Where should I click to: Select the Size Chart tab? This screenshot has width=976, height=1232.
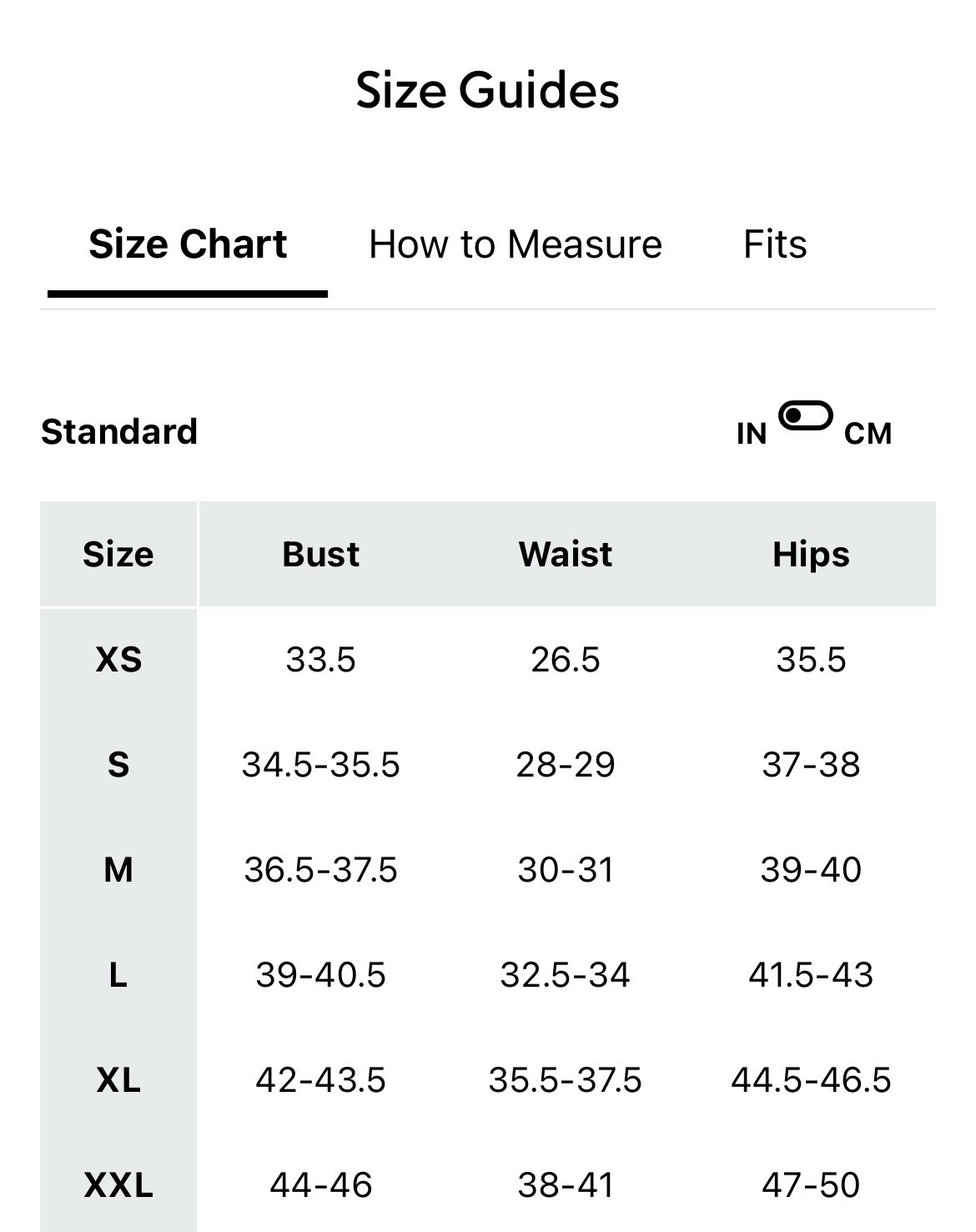(188, 244)
